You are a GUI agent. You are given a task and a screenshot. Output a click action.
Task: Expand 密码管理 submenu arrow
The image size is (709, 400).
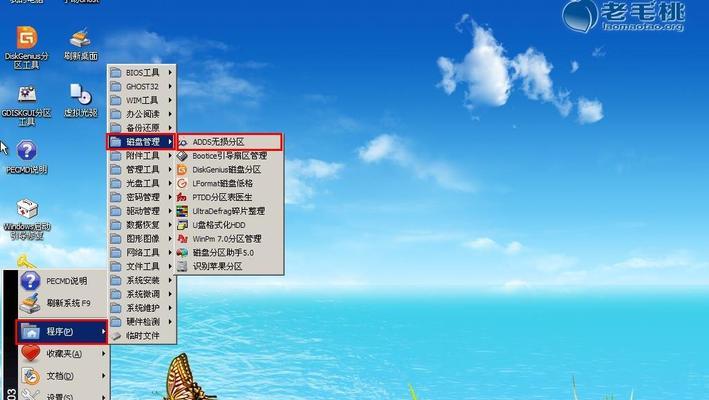[x=170, y=197]
